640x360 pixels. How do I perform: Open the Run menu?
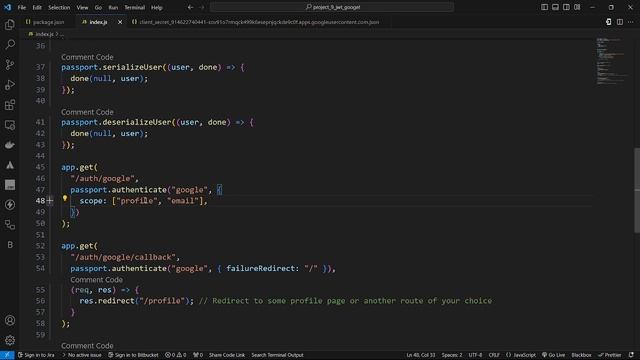113,7
